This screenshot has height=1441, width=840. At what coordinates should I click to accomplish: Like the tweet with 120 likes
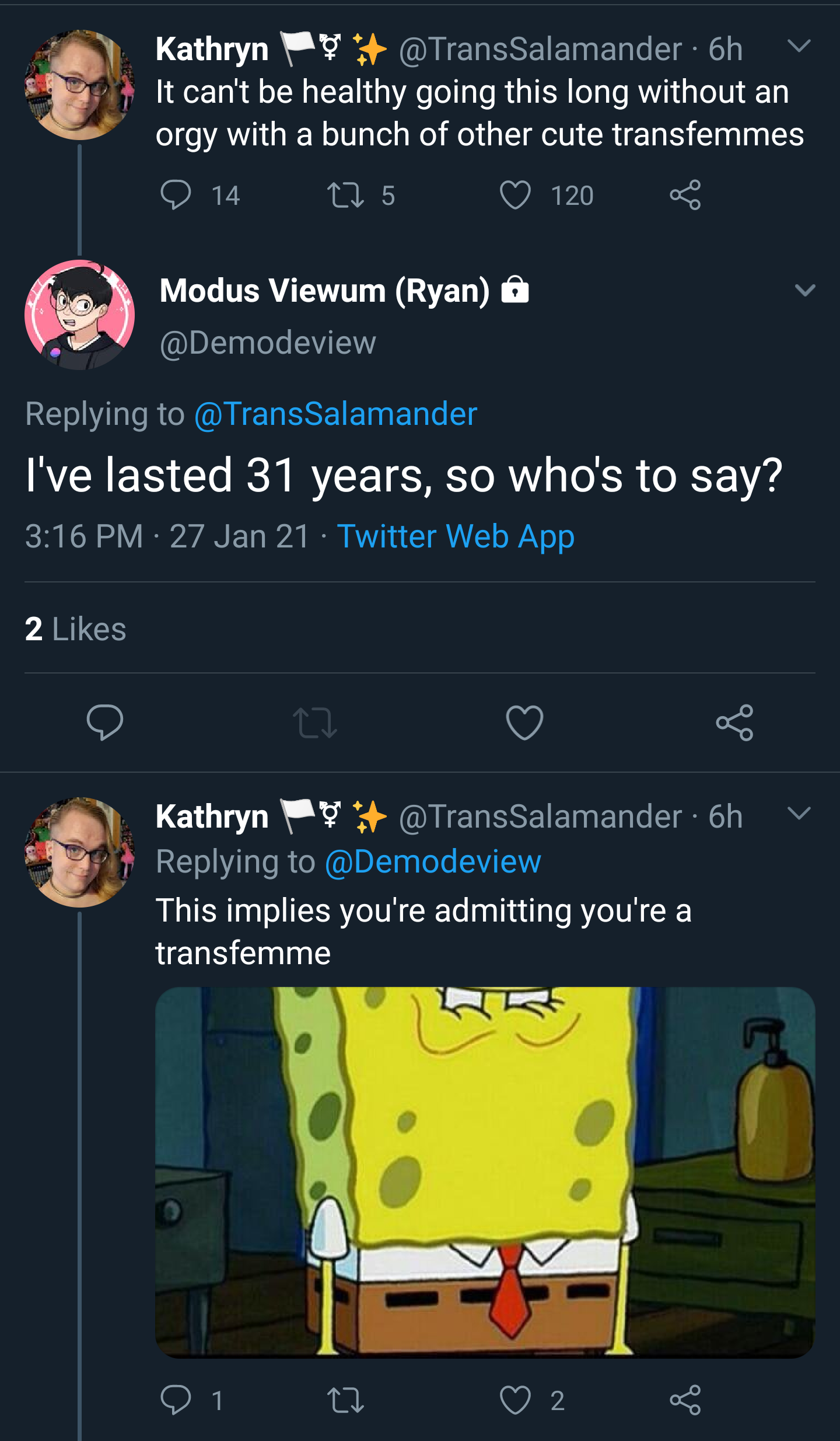tap(515, 195)
